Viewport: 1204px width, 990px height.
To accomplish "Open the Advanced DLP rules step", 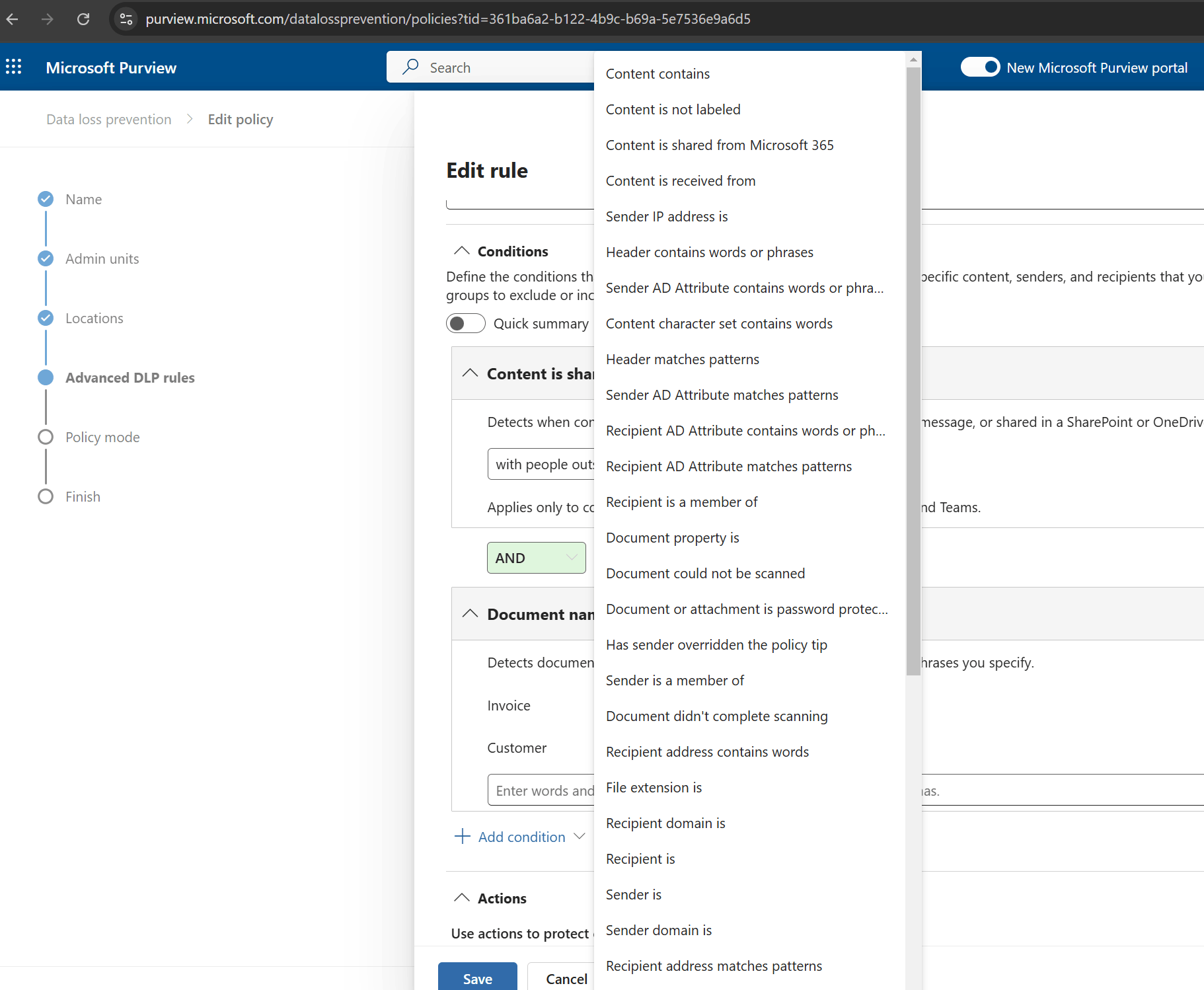I will pos(130,378).
